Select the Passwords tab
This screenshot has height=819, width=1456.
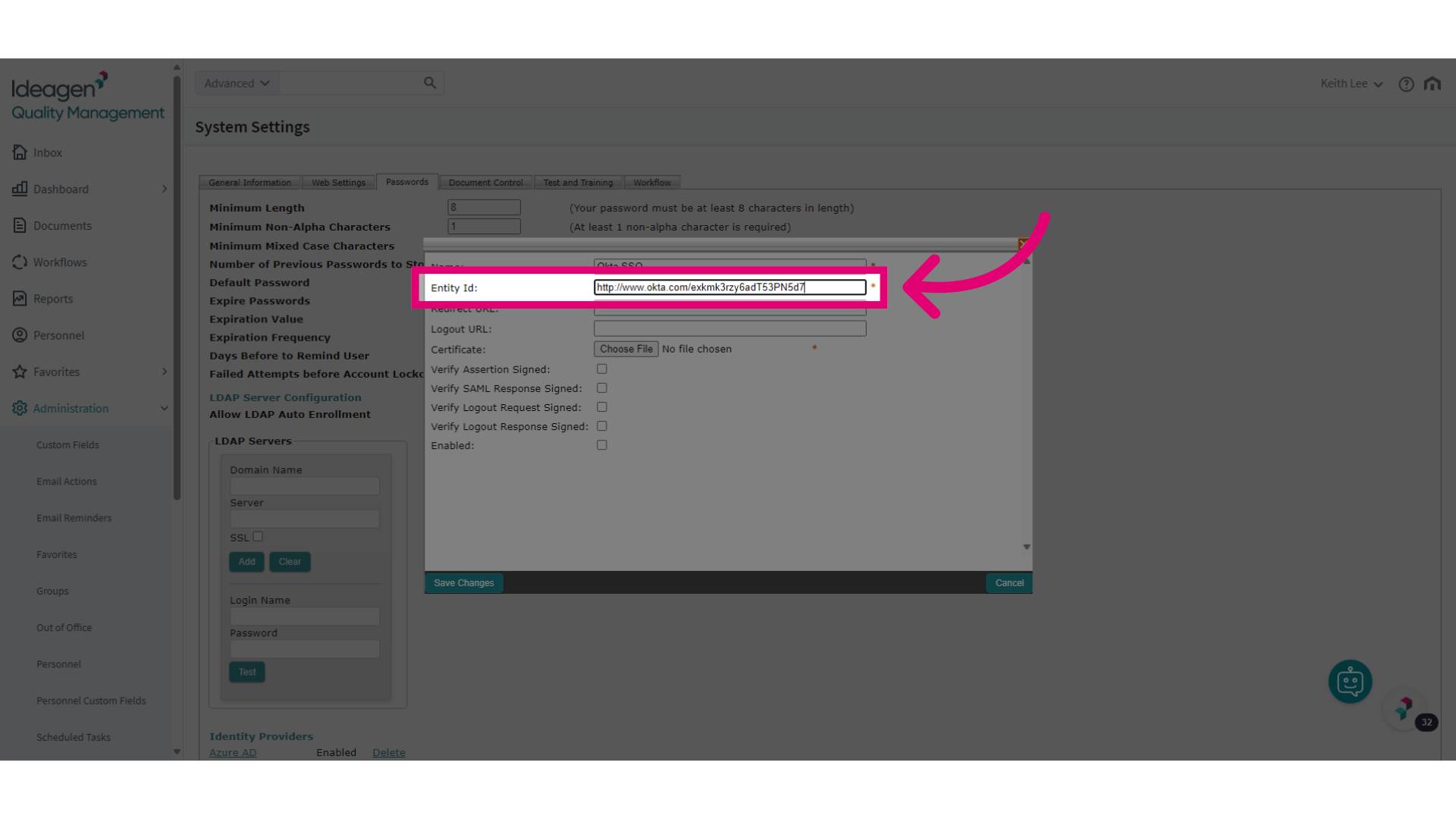pyautogui.click(x=407, y=182)
